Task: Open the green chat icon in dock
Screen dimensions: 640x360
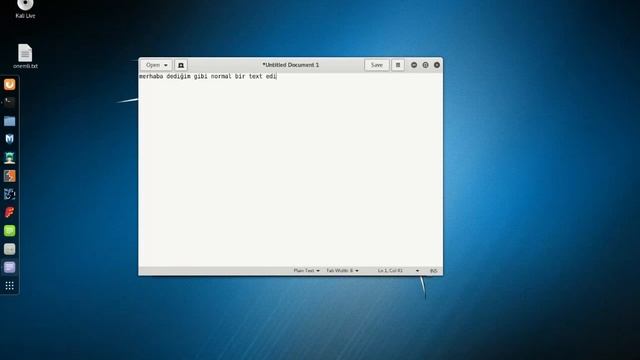Action: (9, 231)
